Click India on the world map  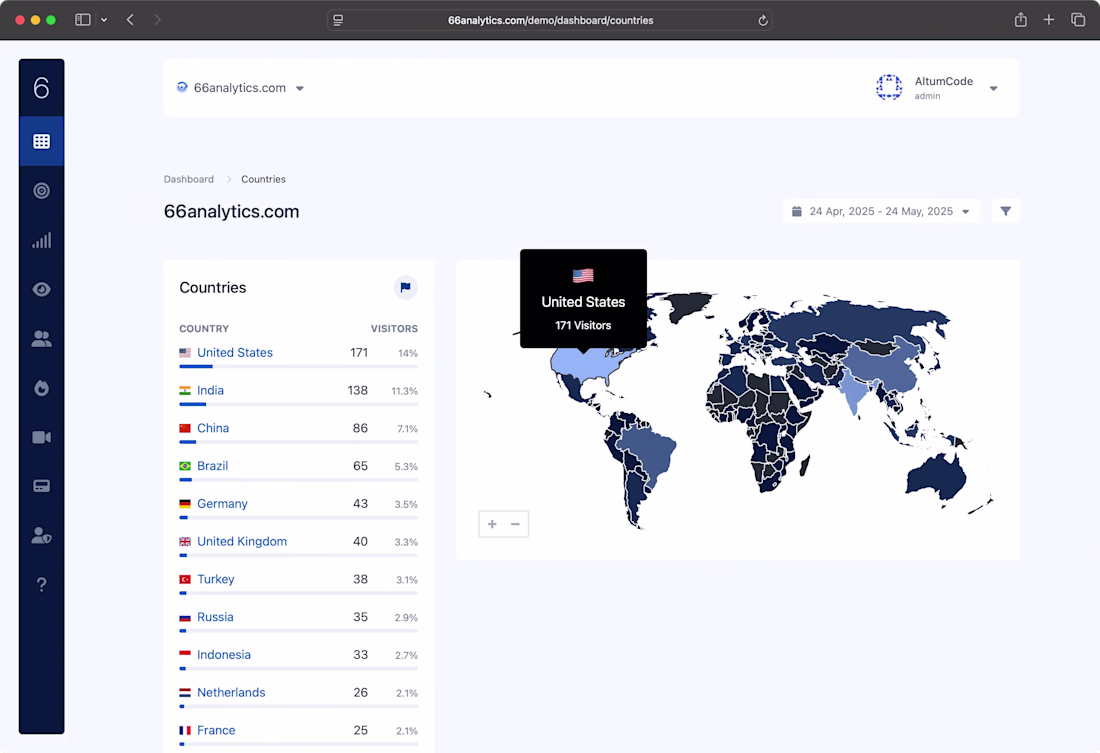click(852, 392)
